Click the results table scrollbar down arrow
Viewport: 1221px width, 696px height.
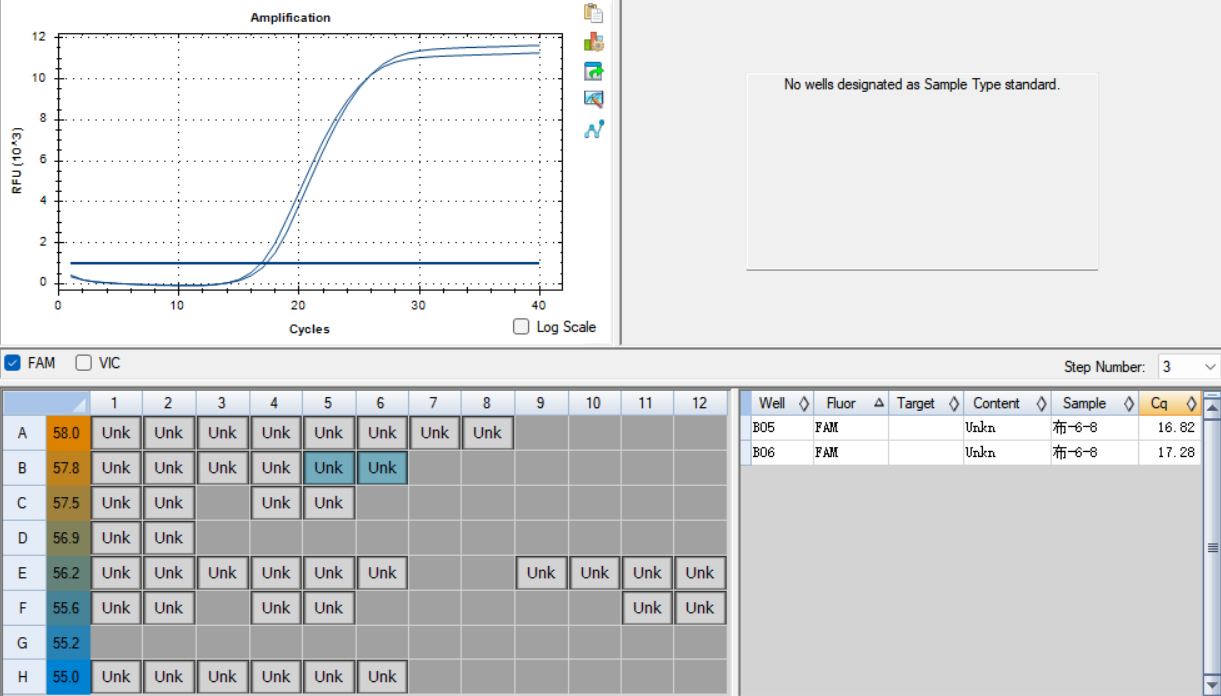point(1212,684)
